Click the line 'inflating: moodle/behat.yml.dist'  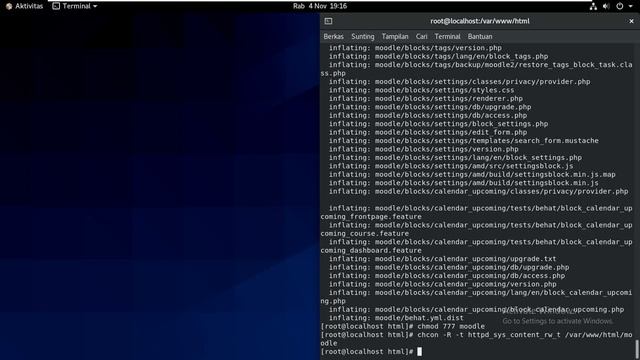[396, 318]
